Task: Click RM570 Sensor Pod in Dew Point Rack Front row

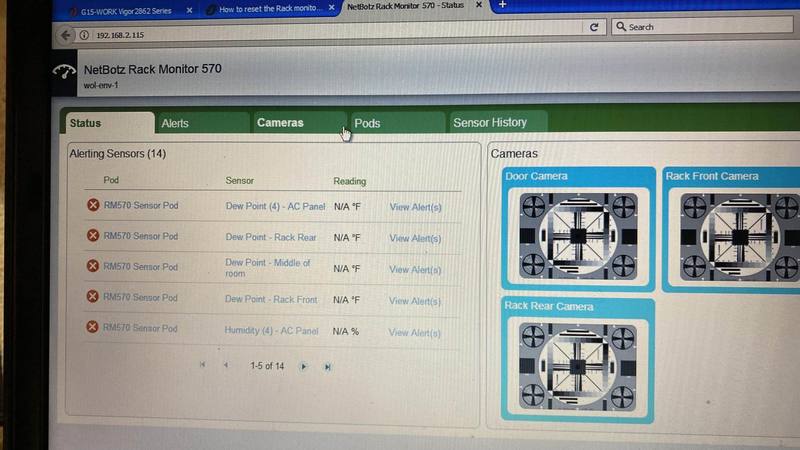Action: pyautogui.click(x=140, y=297)
